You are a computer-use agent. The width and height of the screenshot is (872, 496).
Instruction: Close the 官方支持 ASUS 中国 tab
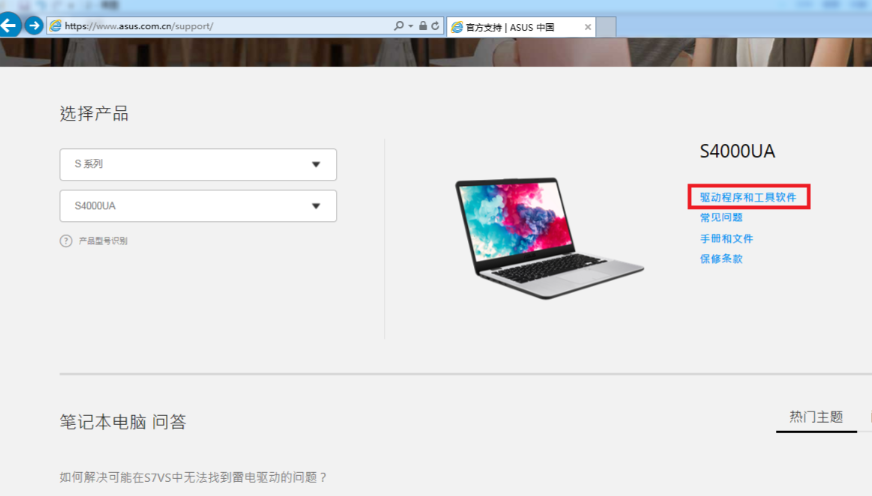tap(587, 27)
